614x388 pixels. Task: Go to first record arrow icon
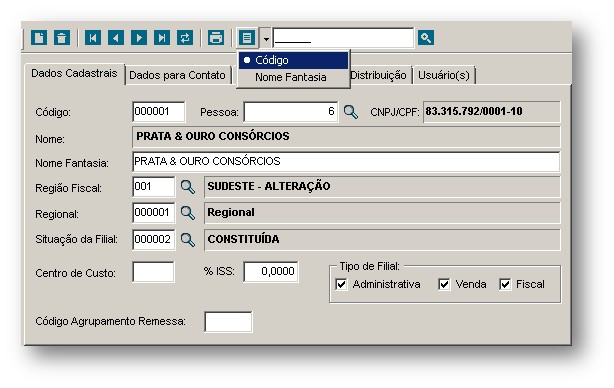pos(93,38)
